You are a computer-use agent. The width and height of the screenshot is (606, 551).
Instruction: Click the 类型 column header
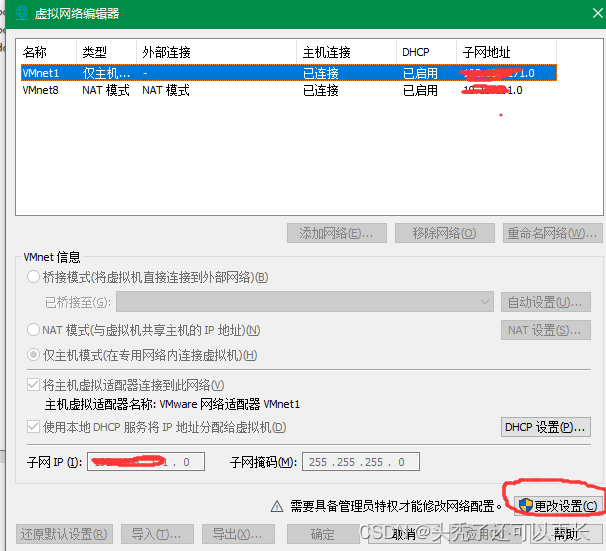pyautogui.click(x=106, y=52)
